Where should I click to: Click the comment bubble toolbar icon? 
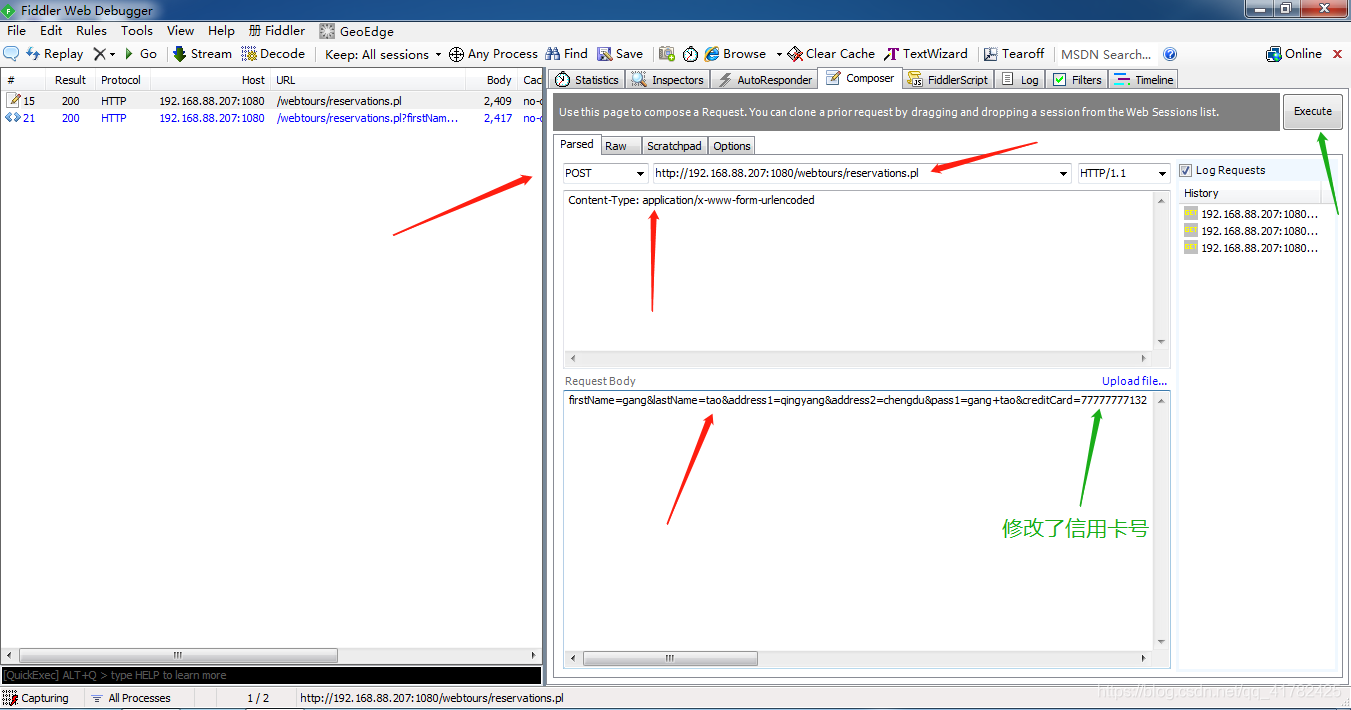point(12,54)
